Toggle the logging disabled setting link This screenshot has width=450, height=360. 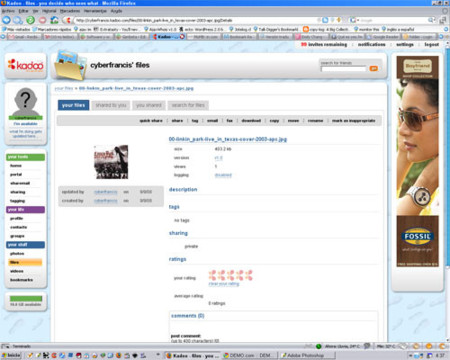(223, 175)
